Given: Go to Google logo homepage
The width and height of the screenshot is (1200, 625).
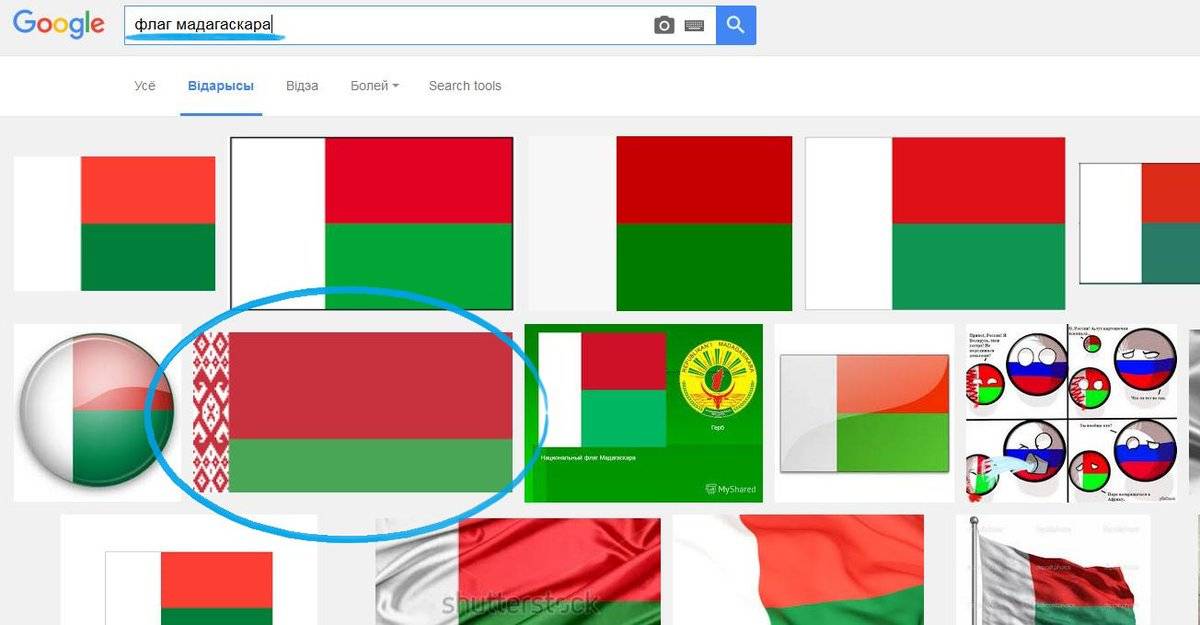Looking at the screenshot, I should coord(59,26).
